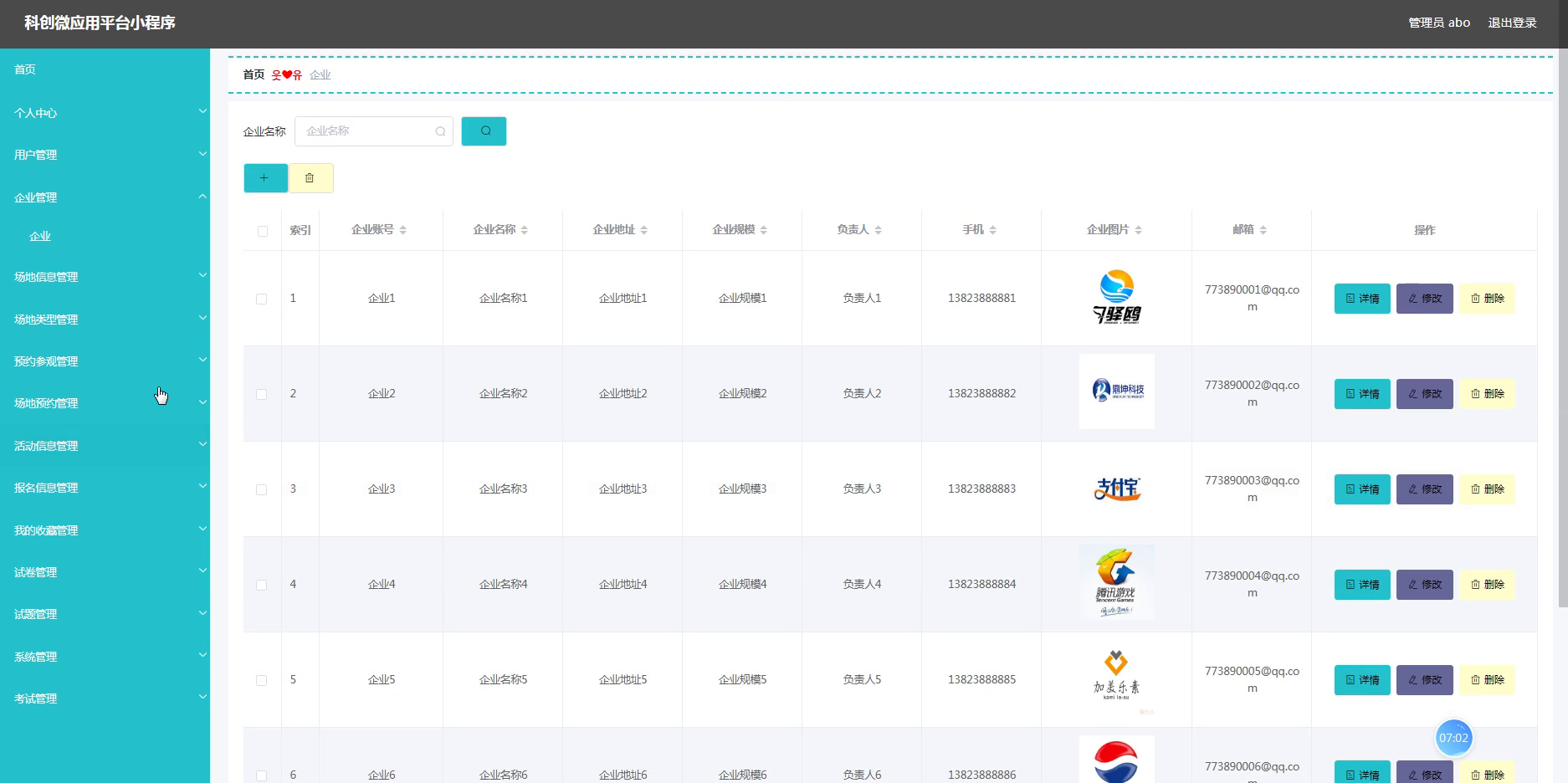Image resolution: width=1568 pixels, height=783 pixels.
Task: Check the checkbox for row 企业2
Action: coord(261,394)
